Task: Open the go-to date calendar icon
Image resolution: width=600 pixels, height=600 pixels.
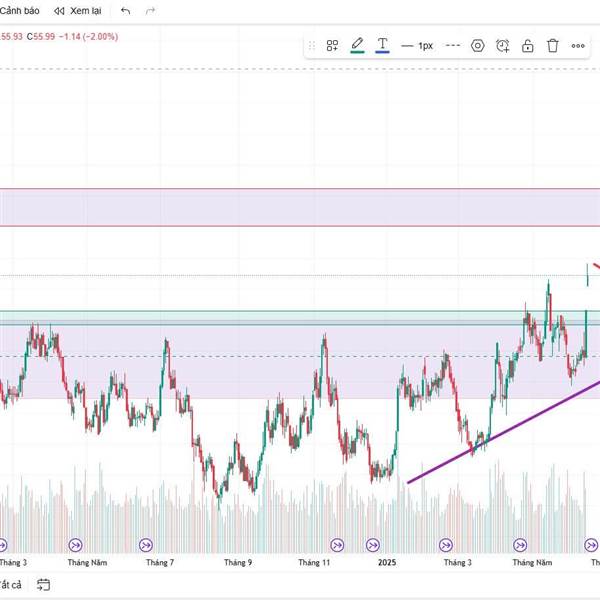Action: 43,584
